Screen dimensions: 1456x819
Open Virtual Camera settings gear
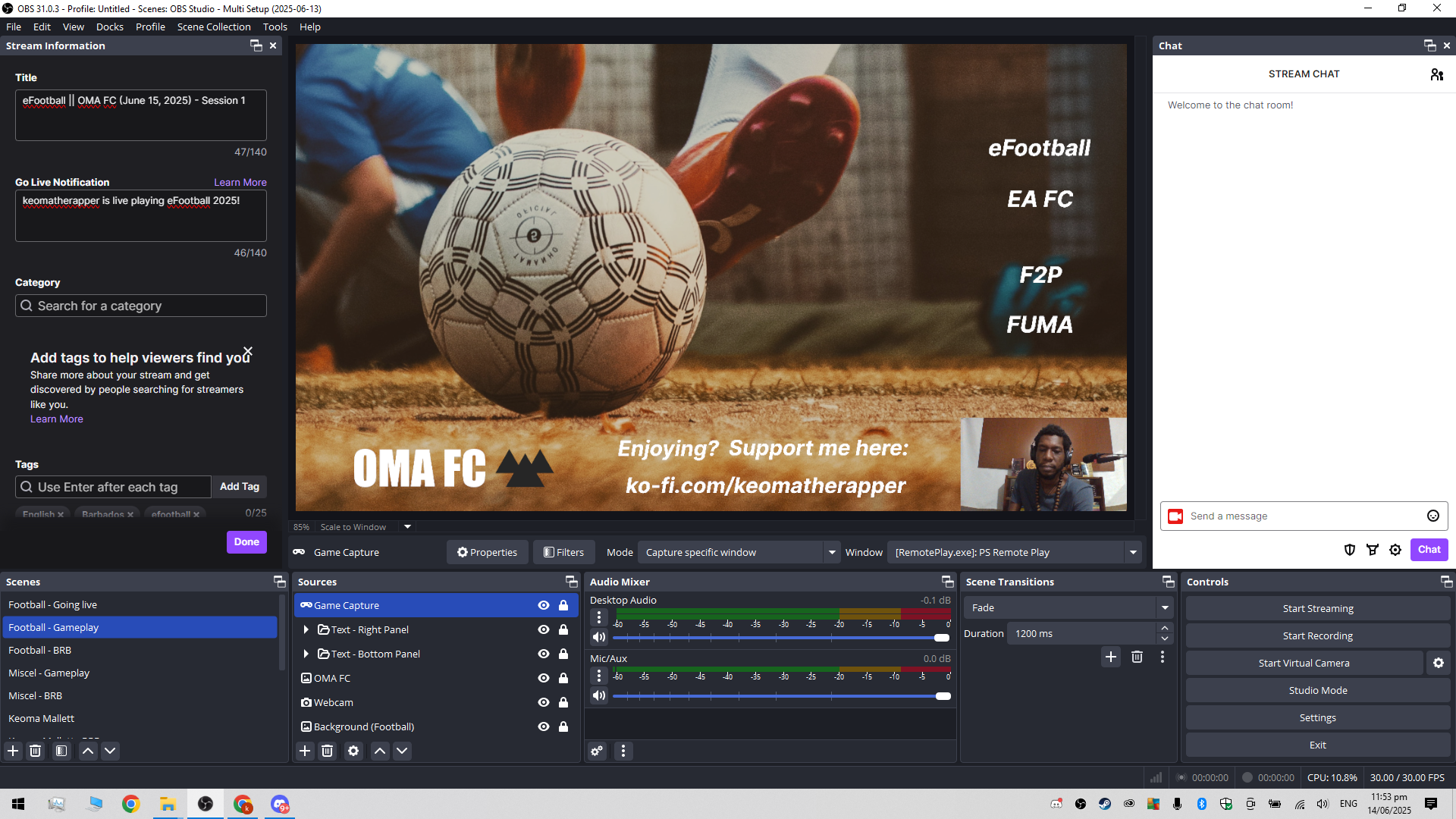point(1439,664)
